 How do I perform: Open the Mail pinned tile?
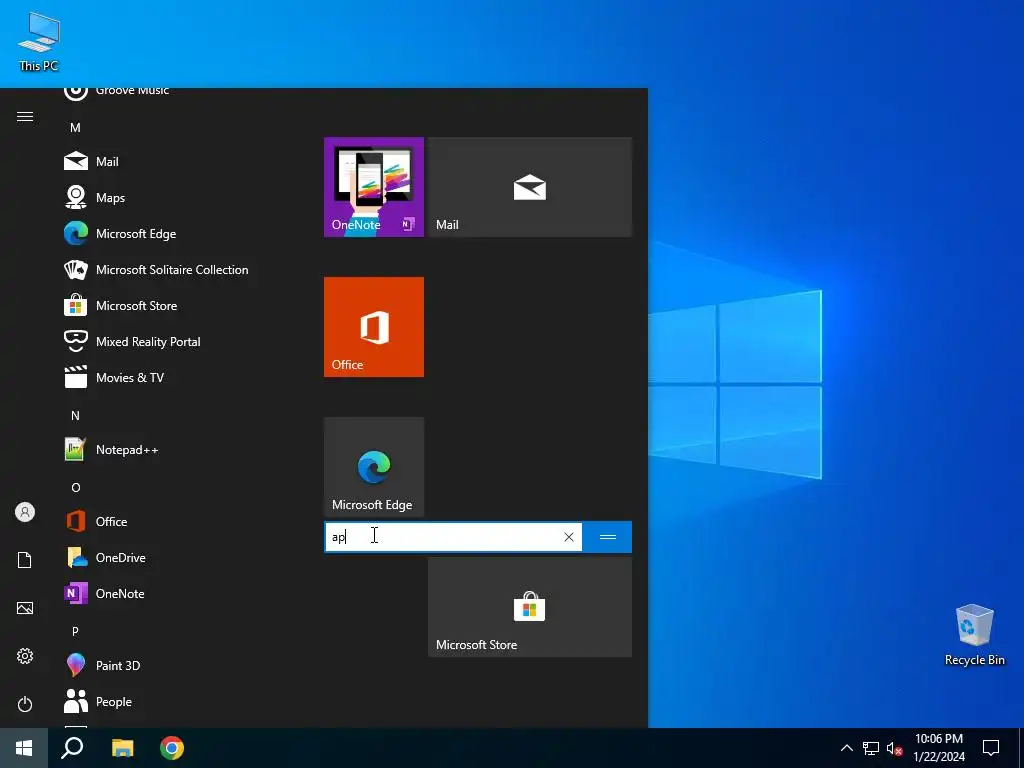click(x=530, y=187)
